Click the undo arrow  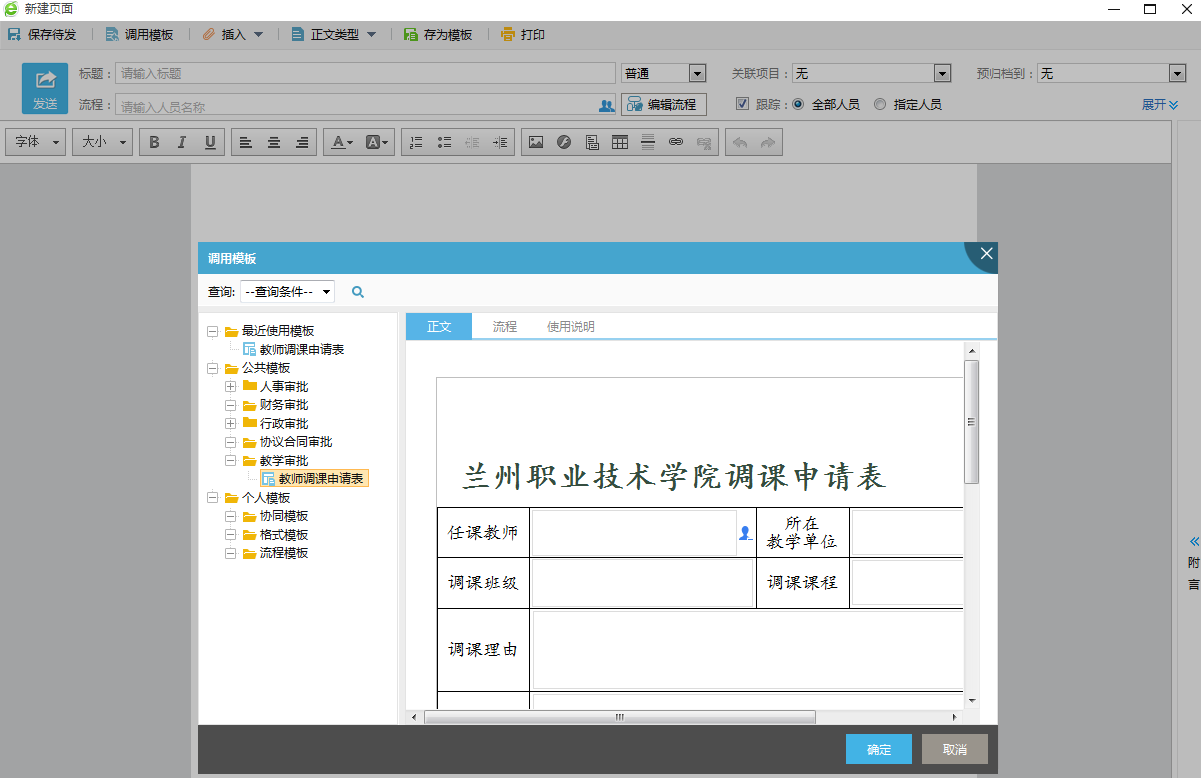pyautogui.click(x=740, y=143)
